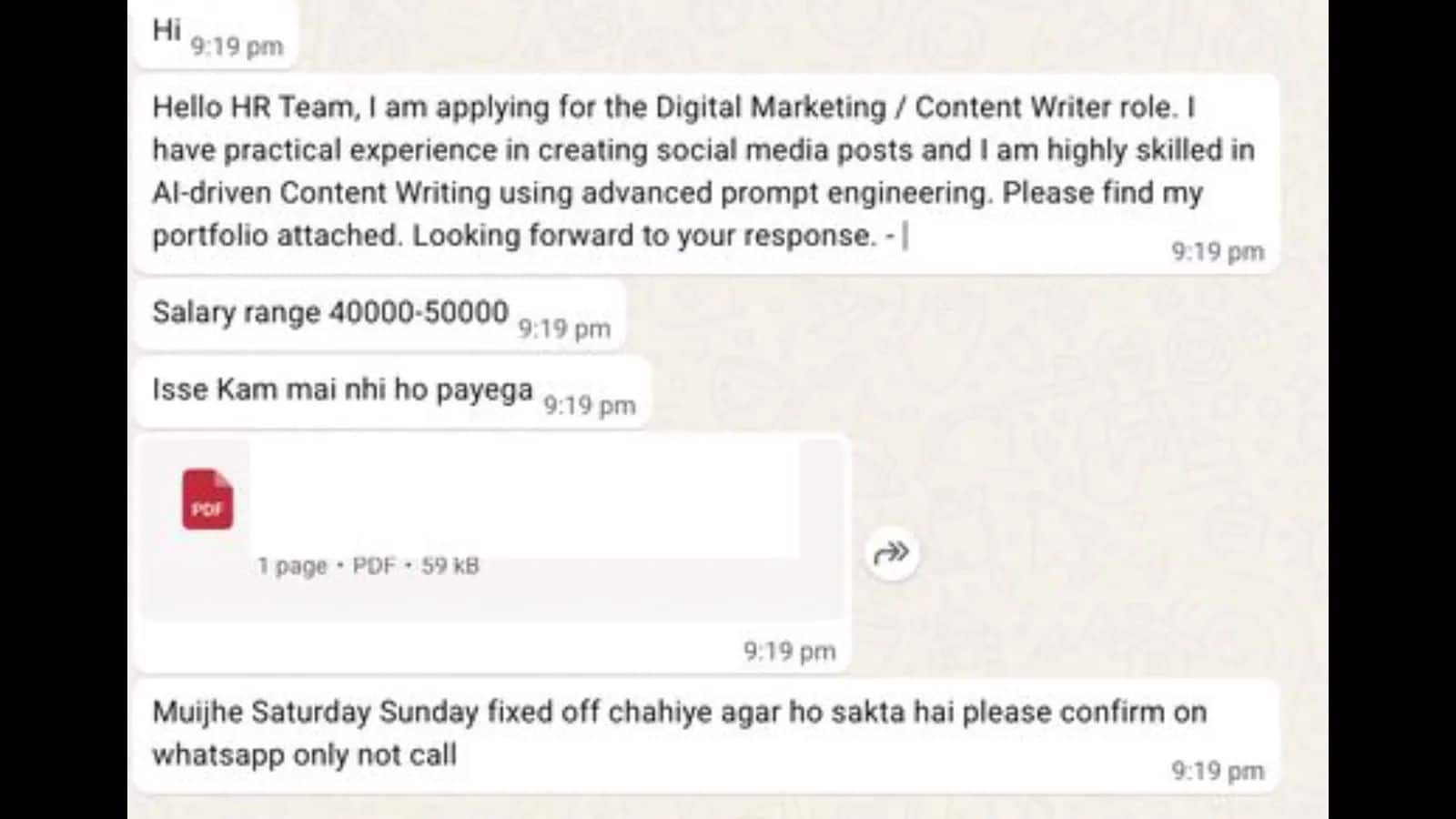
Task: Click the words 'whatsapp only not call'
Action: click(305, 754)
